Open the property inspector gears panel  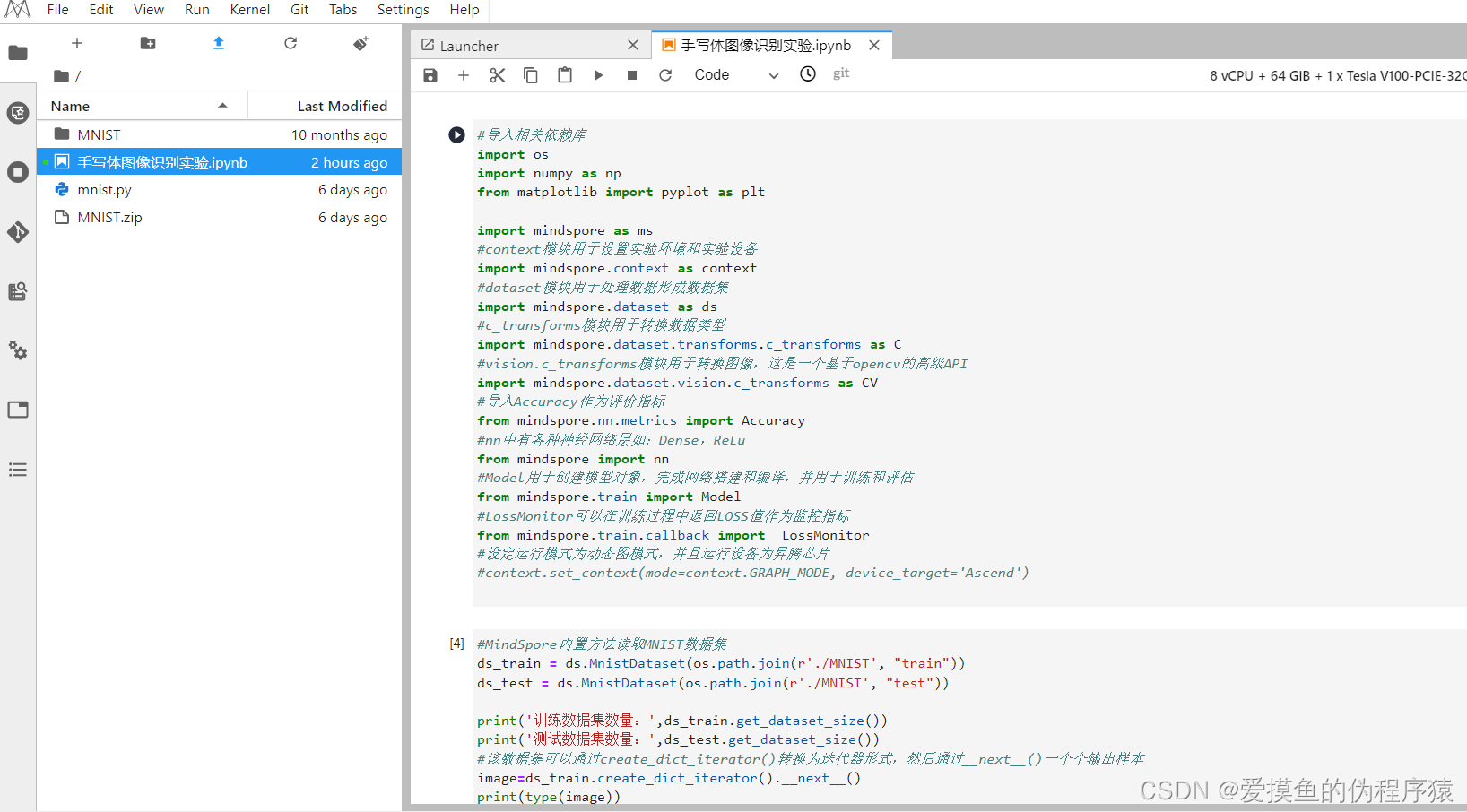point(18,350)
